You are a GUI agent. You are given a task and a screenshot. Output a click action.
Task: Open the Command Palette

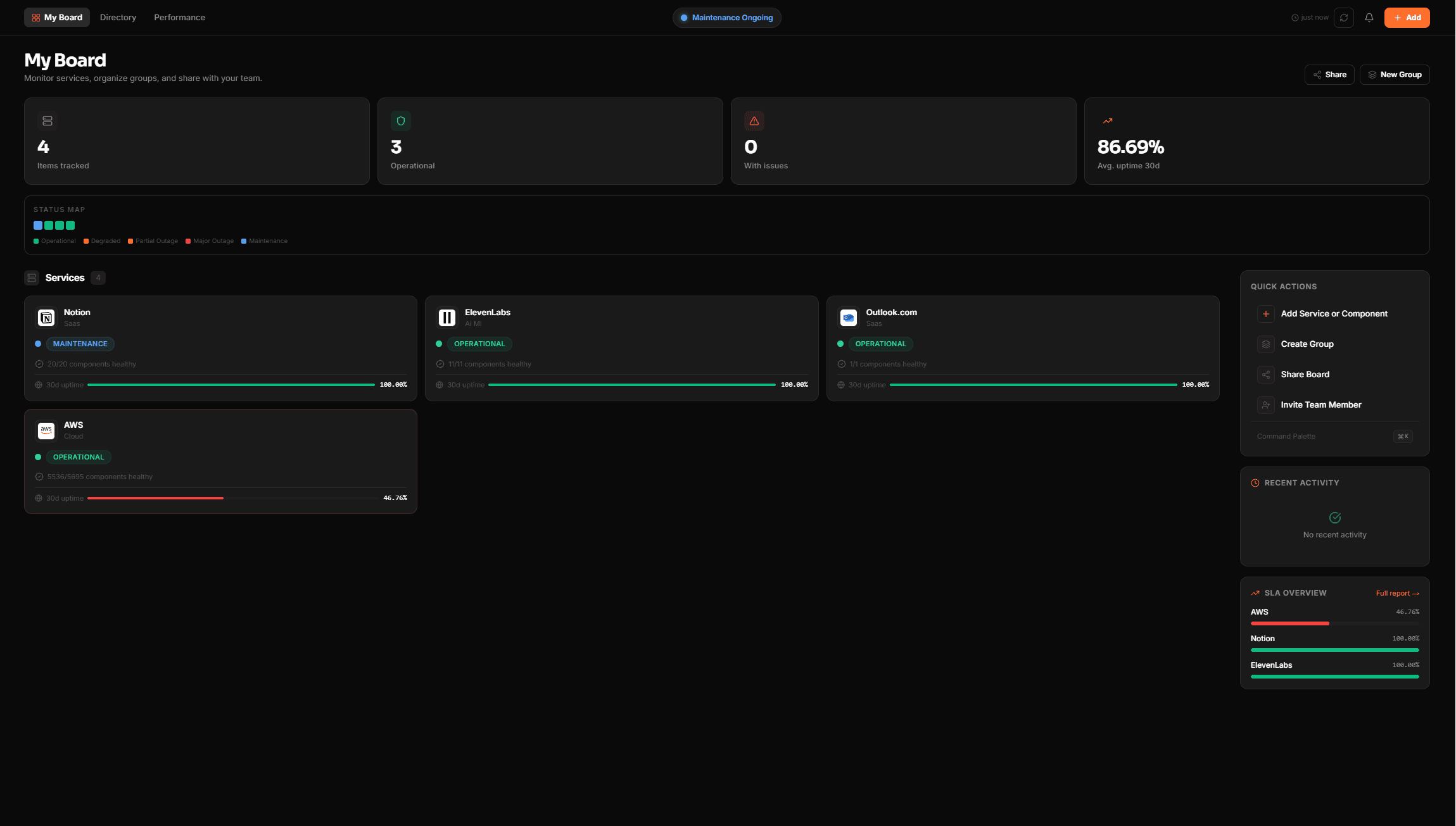point(1286,436)
